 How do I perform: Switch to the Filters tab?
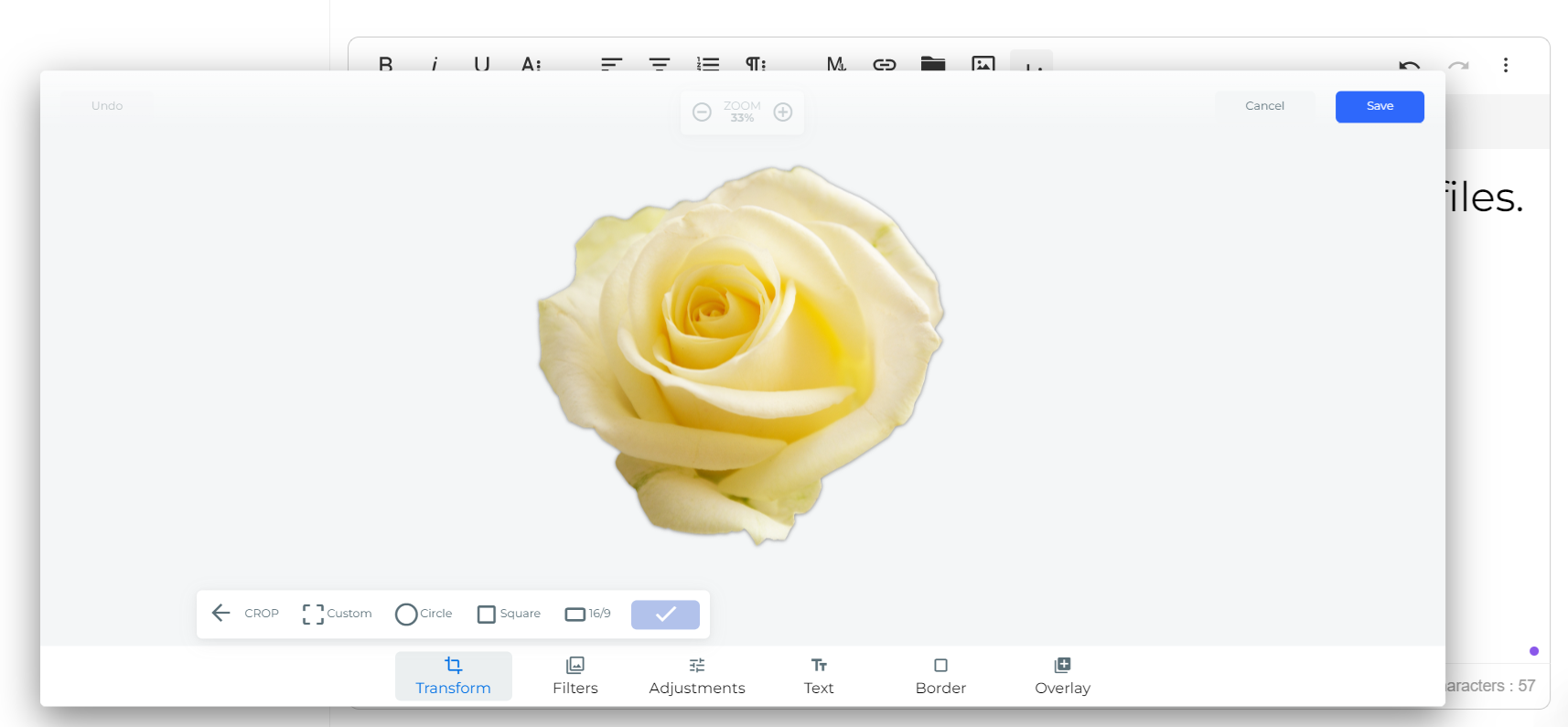point(575,676)
